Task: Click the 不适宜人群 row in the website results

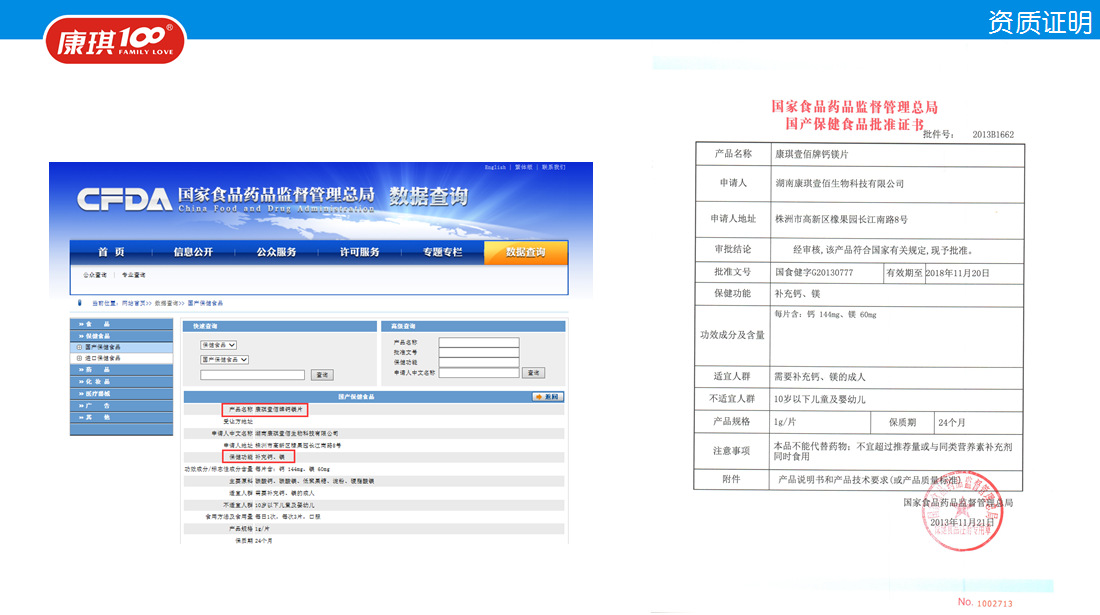Action: tap(374, 505)
